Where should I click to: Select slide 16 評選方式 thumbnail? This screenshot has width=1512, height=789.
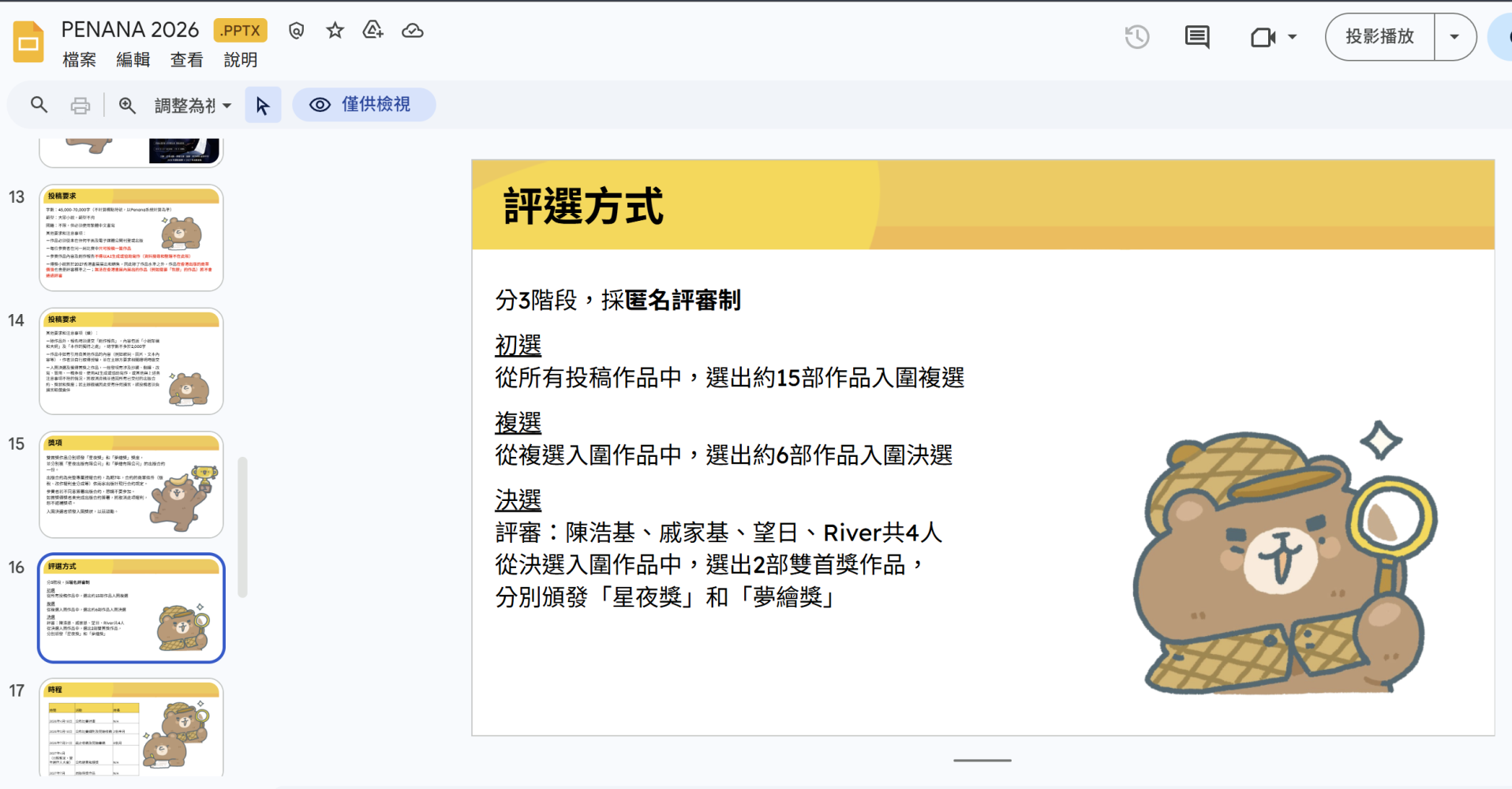point(132,608)
